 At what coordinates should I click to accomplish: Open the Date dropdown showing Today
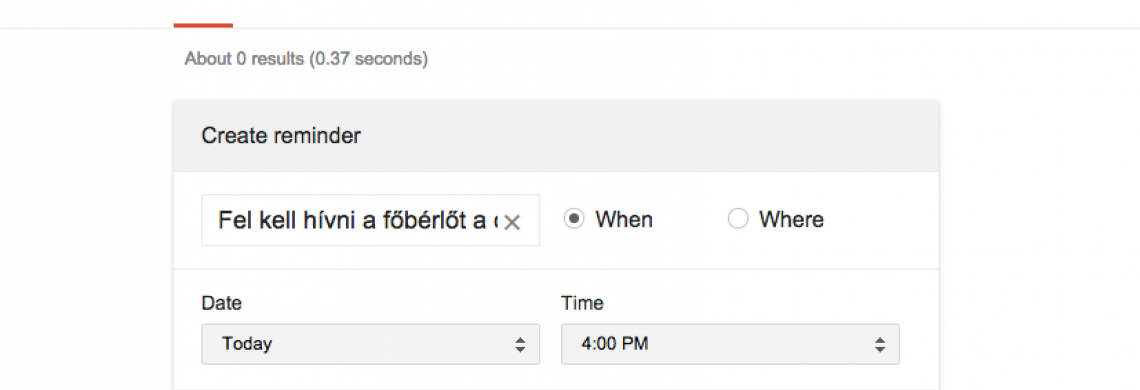370,344
